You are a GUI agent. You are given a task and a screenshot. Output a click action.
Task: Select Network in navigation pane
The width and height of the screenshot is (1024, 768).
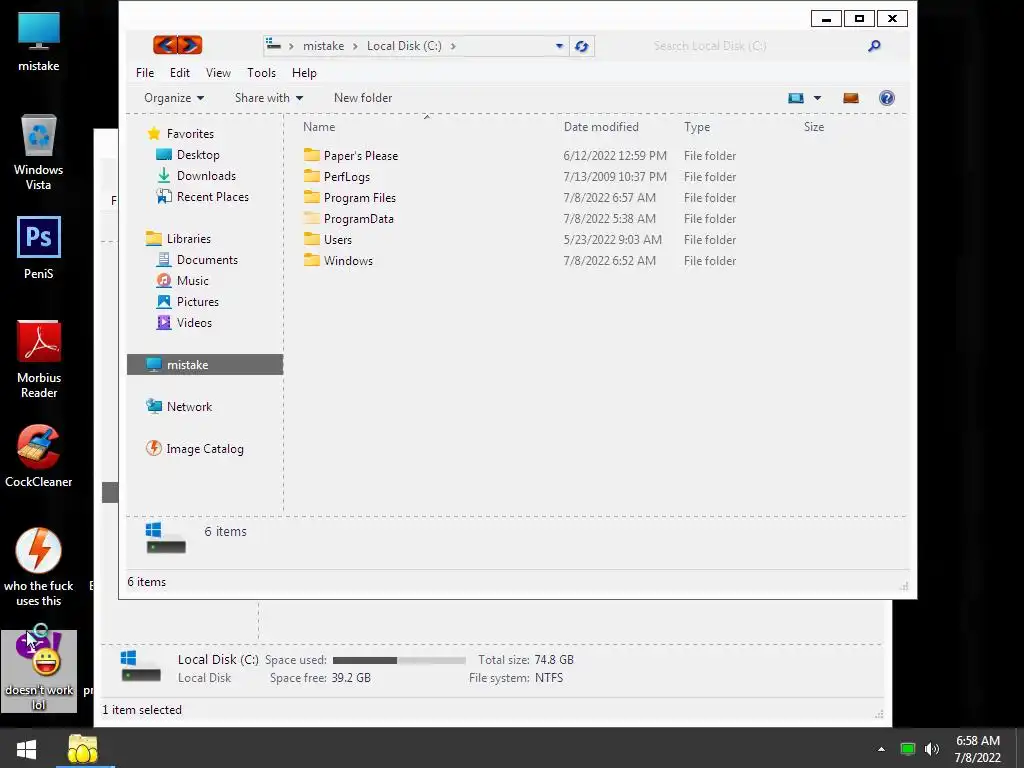click(179, 406)
